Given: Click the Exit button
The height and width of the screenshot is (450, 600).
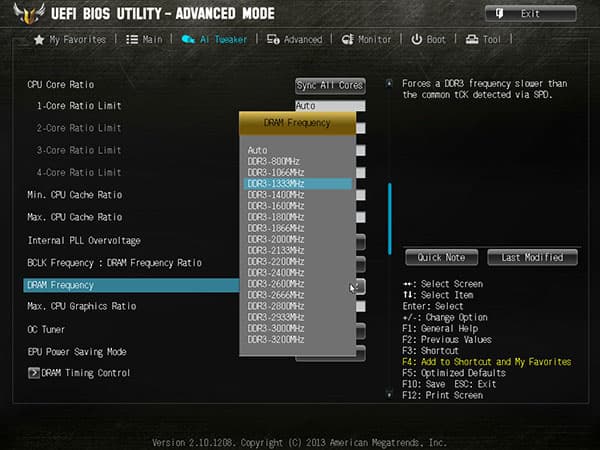Looking at the screenshot, I should tap(531, 14).
